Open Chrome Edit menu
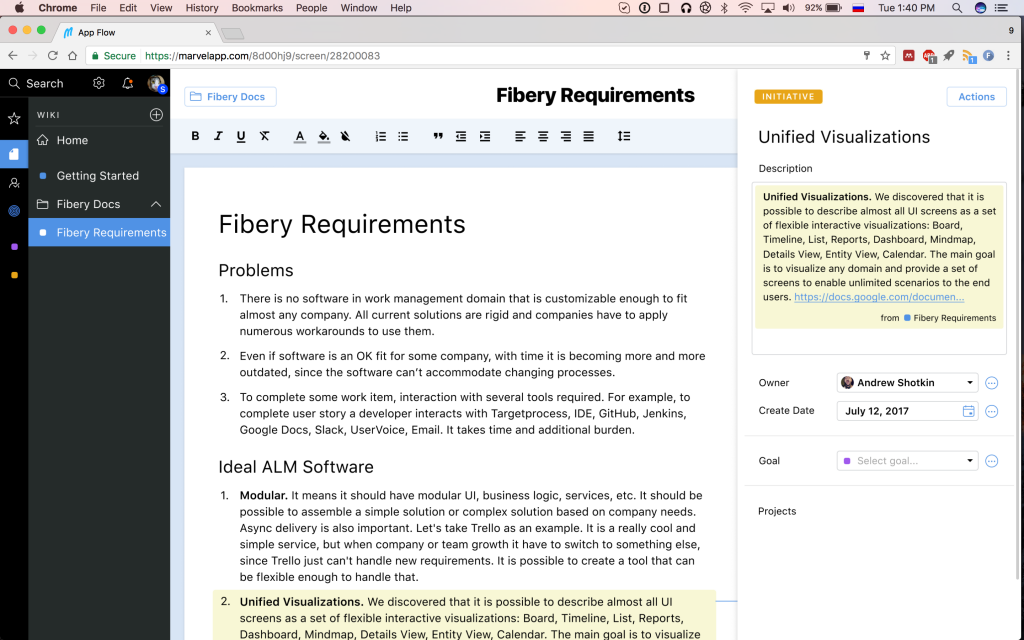Viewport: 1024px width, 640px height. [x=128, y=8]
